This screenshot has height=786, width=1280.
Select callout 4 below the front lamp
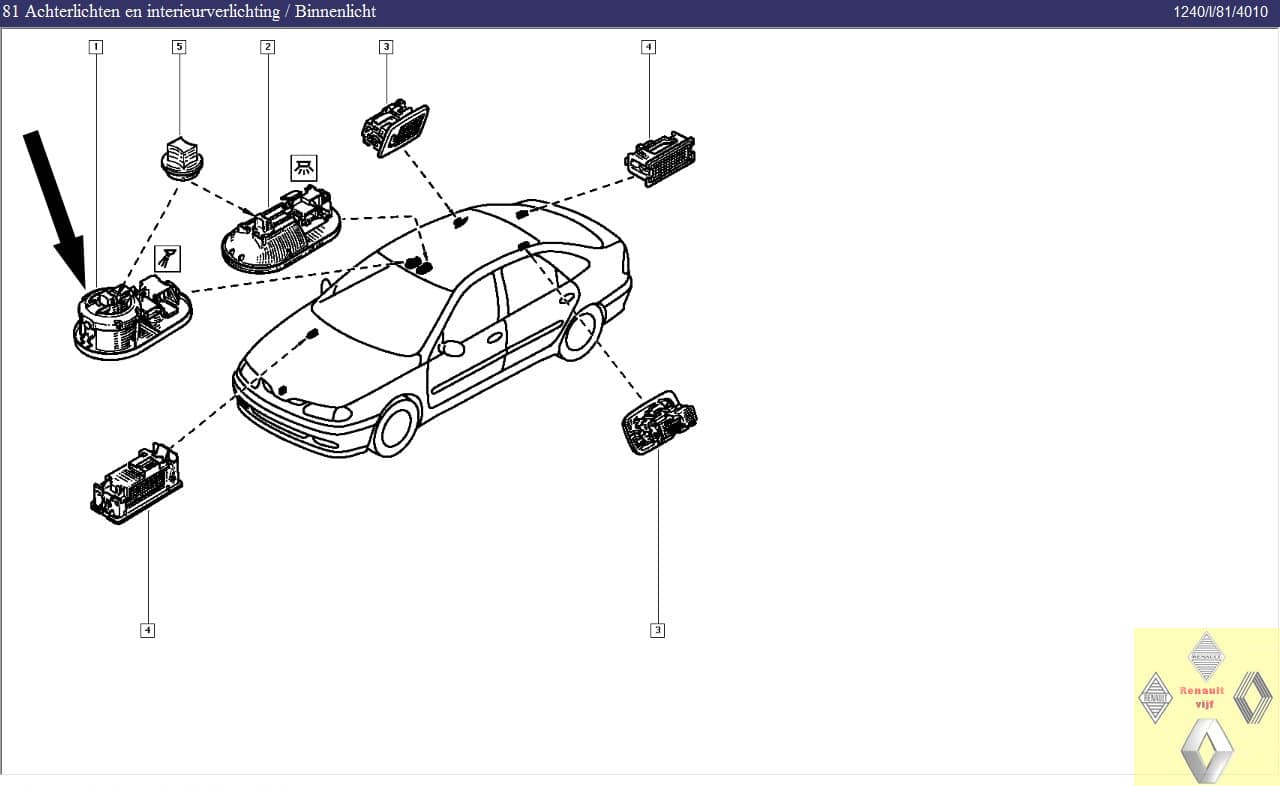tap(147, 630)
